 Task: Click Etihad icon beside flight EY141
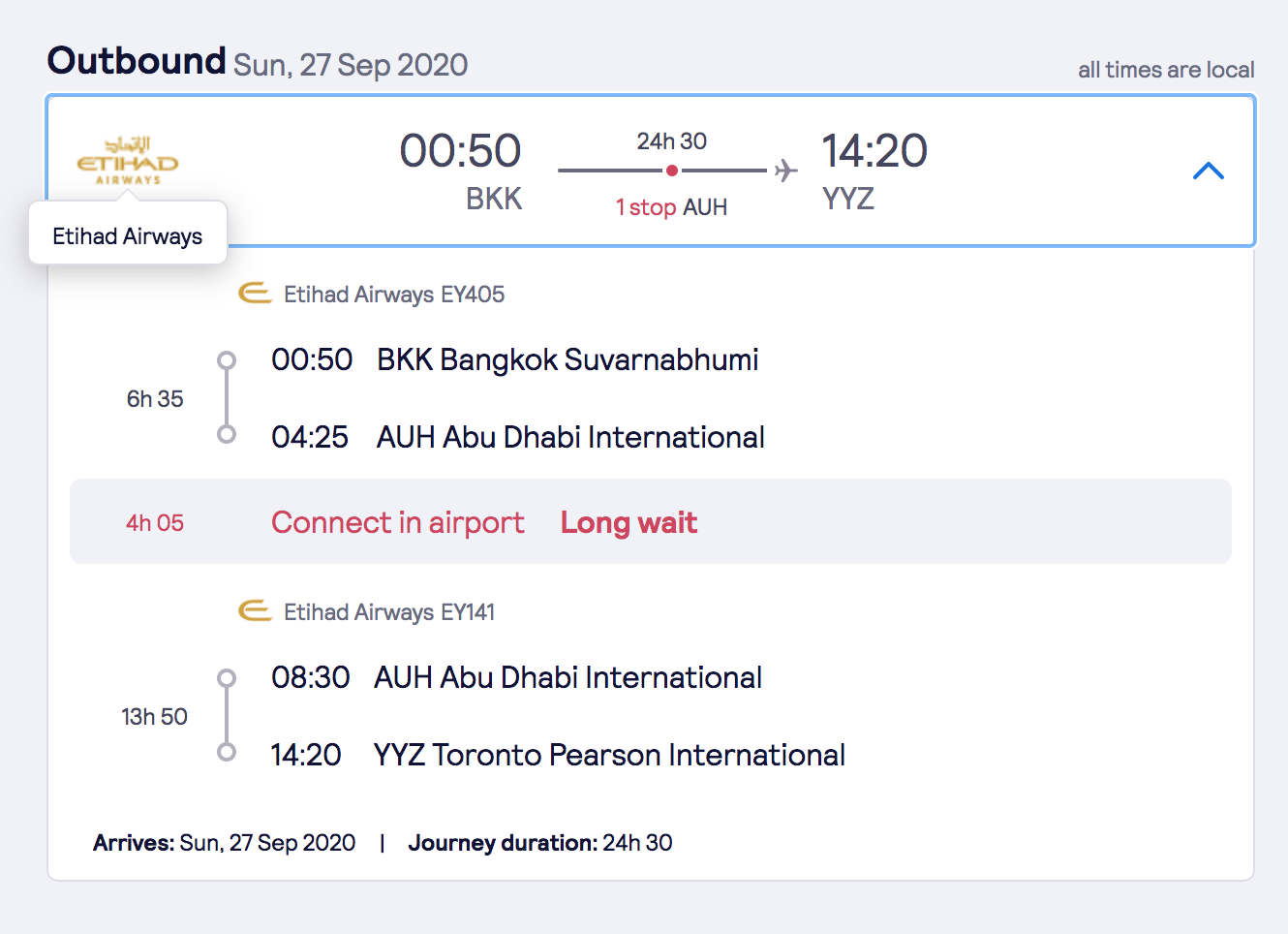255,610
